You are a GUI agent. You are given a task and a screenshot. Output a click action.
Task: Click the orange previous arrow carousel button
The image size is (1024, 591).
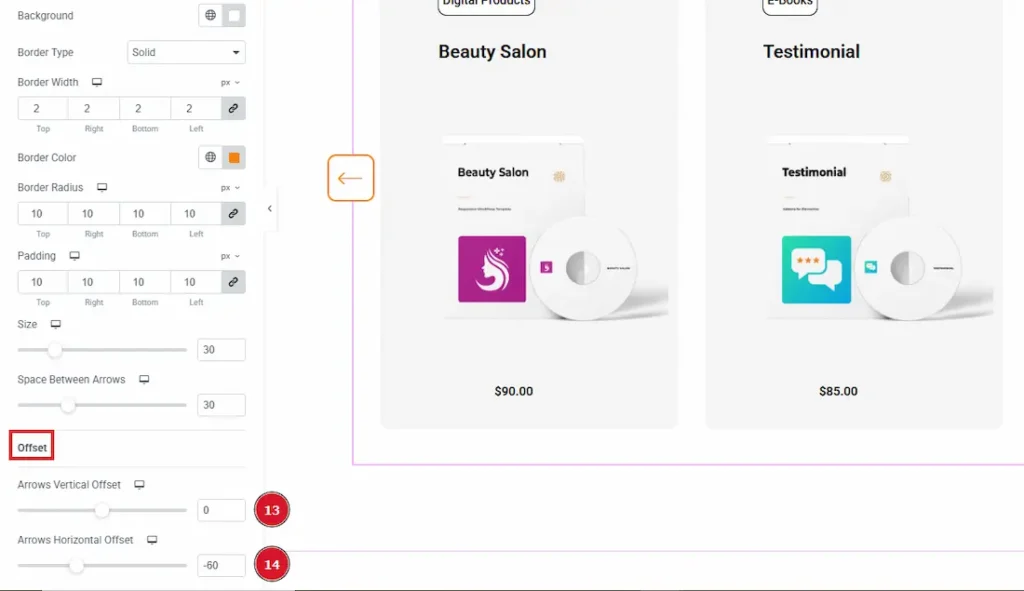pyautogui.click(x=350, y=178)
